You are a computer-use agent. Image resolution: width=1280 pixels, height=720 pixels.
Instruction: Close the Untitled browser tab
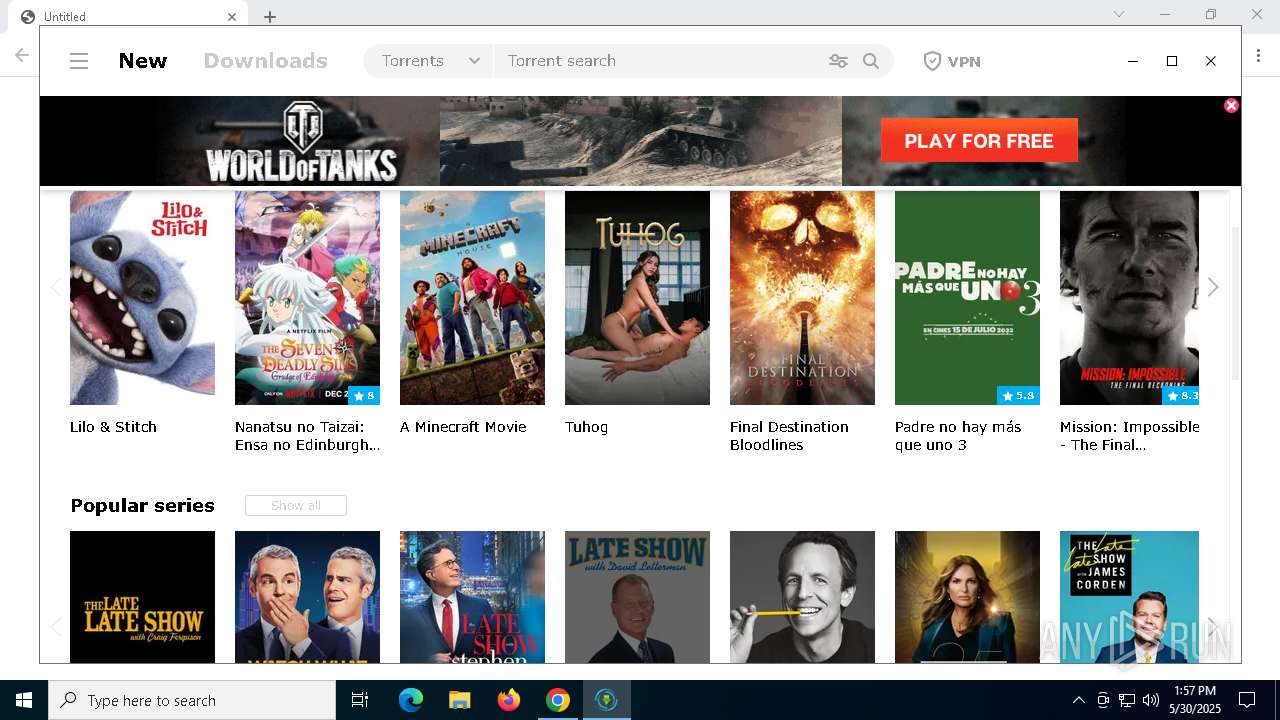pyautogui.click(x=232, y=16)
